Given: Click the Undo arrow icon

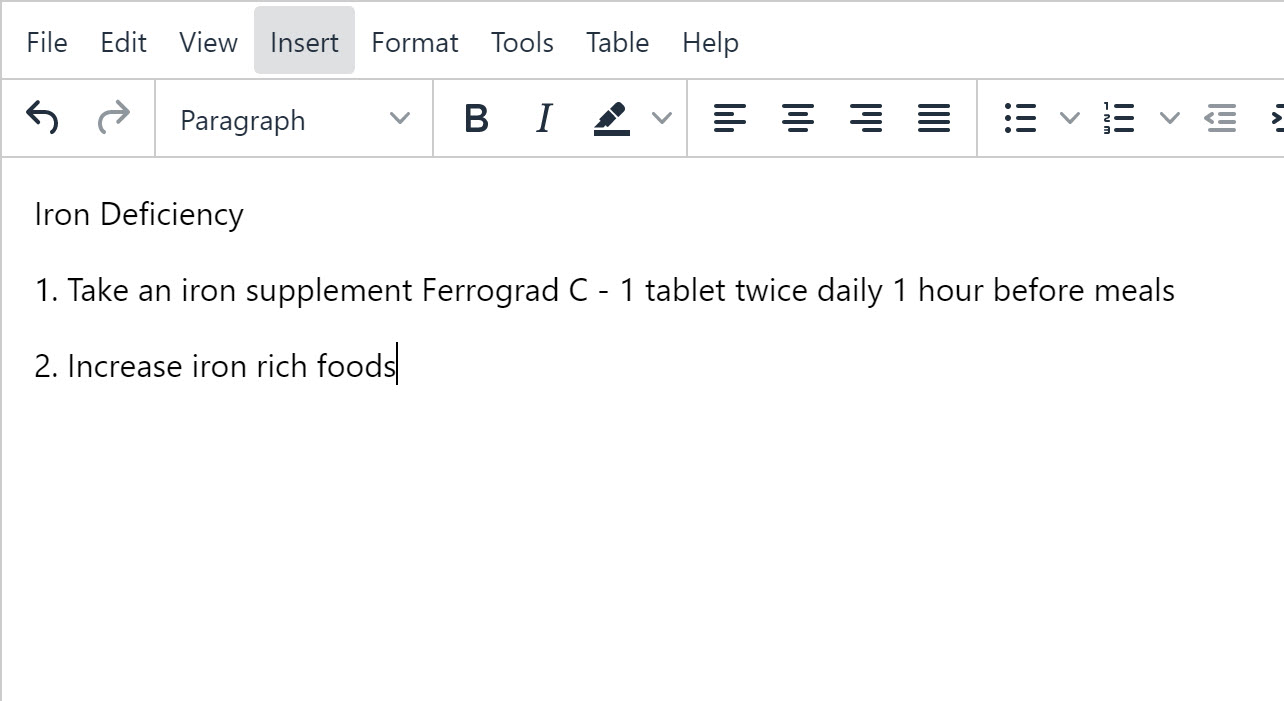Looking at the screenshot, I should (42, 118).
